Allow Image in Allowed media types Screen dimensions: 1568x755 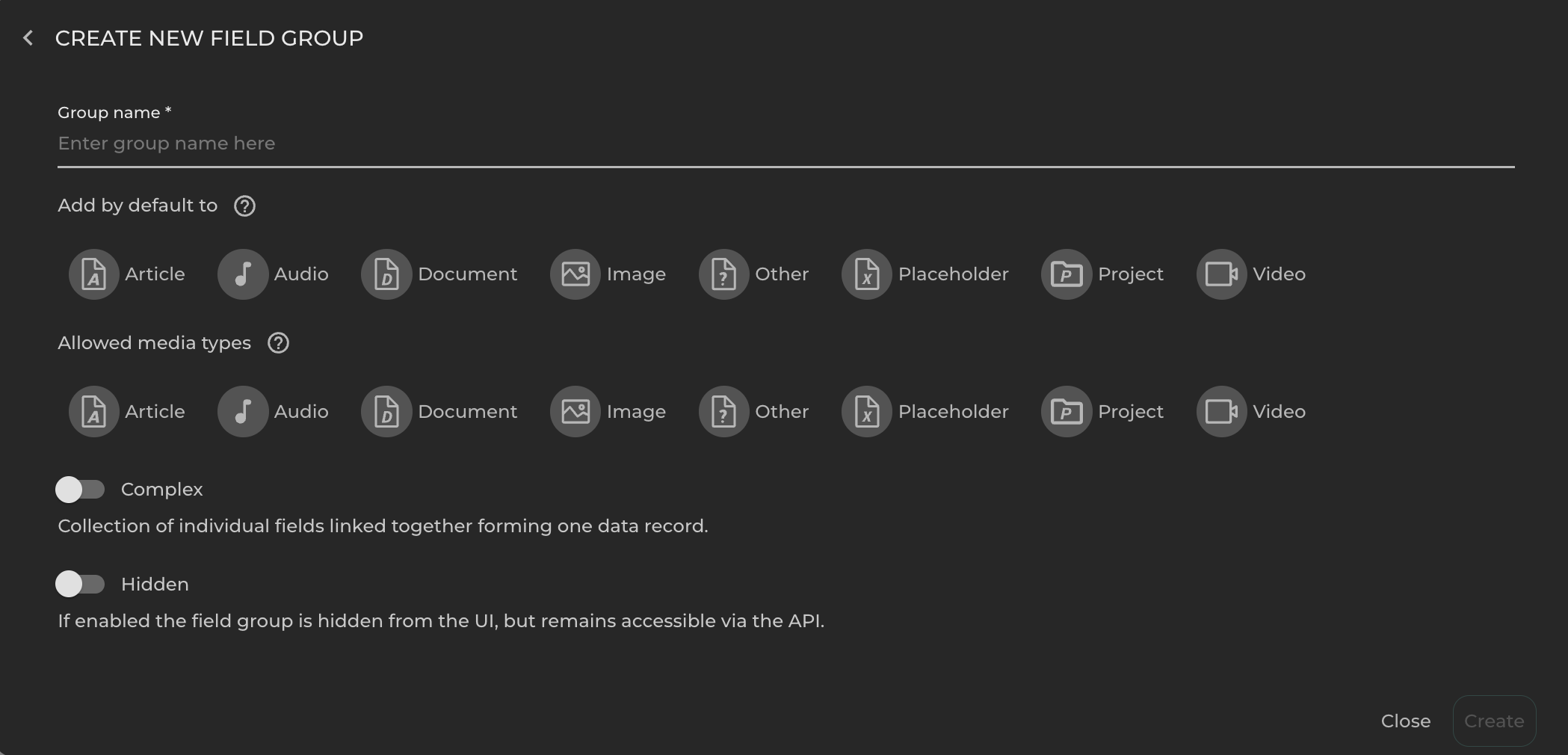pyautogui.click(x=575, y=412)
